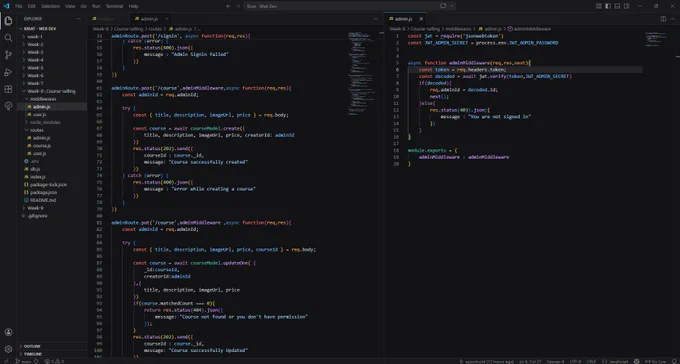This screenshot has height=364, width=680.
Task: Open the Source Control view
Action: [8, 55]
